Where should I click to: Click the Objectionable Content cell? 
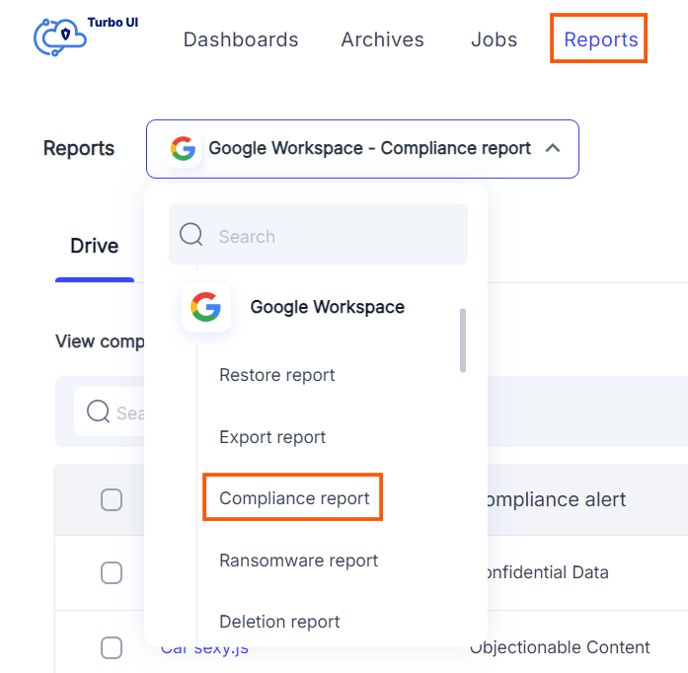click(560, 648)
